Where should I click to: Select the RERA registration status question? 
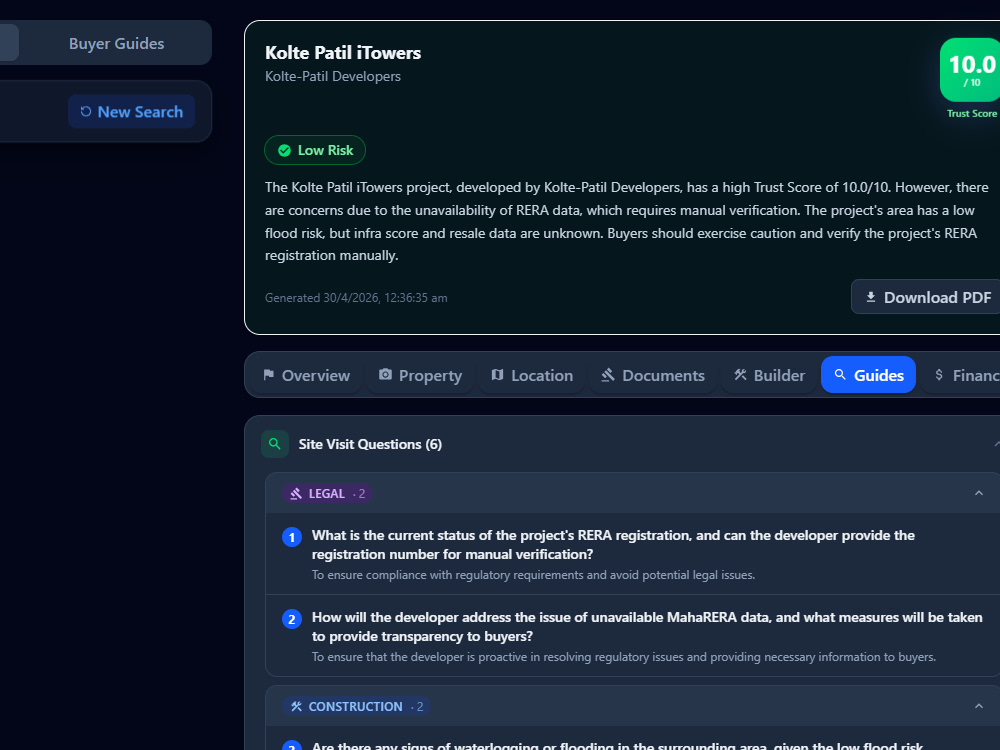pos(613,545)
